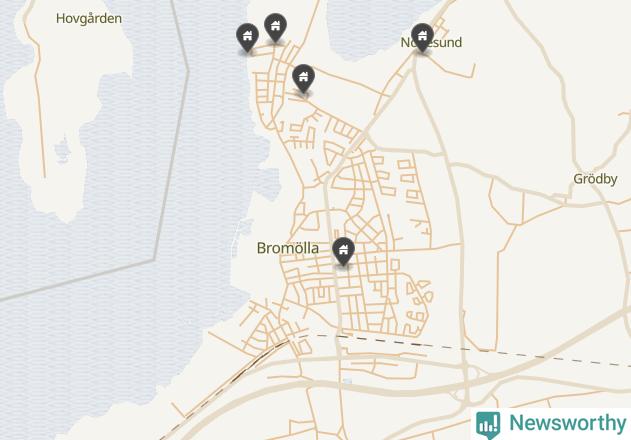Open the Newsworthy text link
Screen dimensions: 631x440
[x=567, y=423]
